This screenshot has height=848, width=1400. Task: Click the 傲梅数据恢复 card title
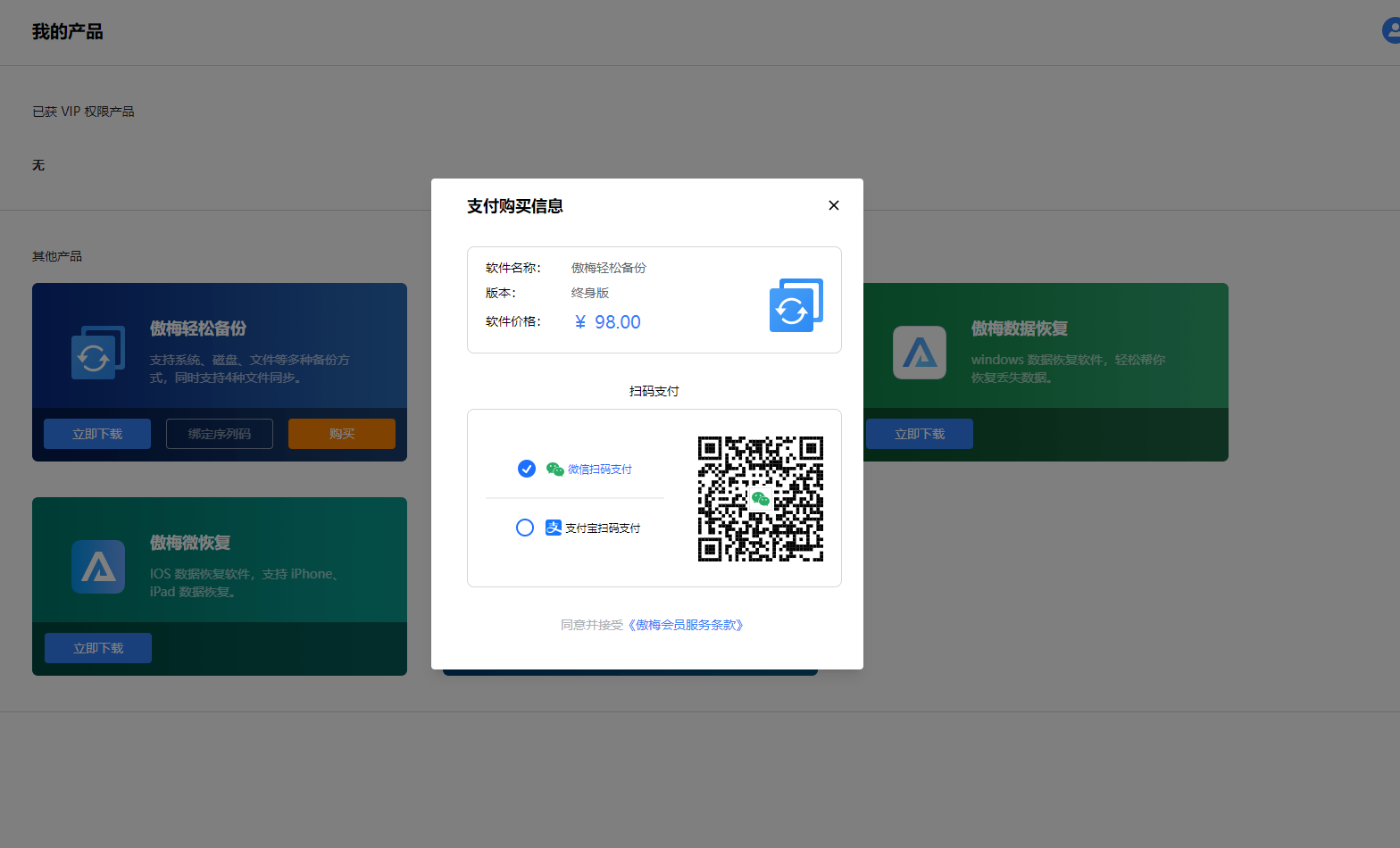tap(1020, 328)
